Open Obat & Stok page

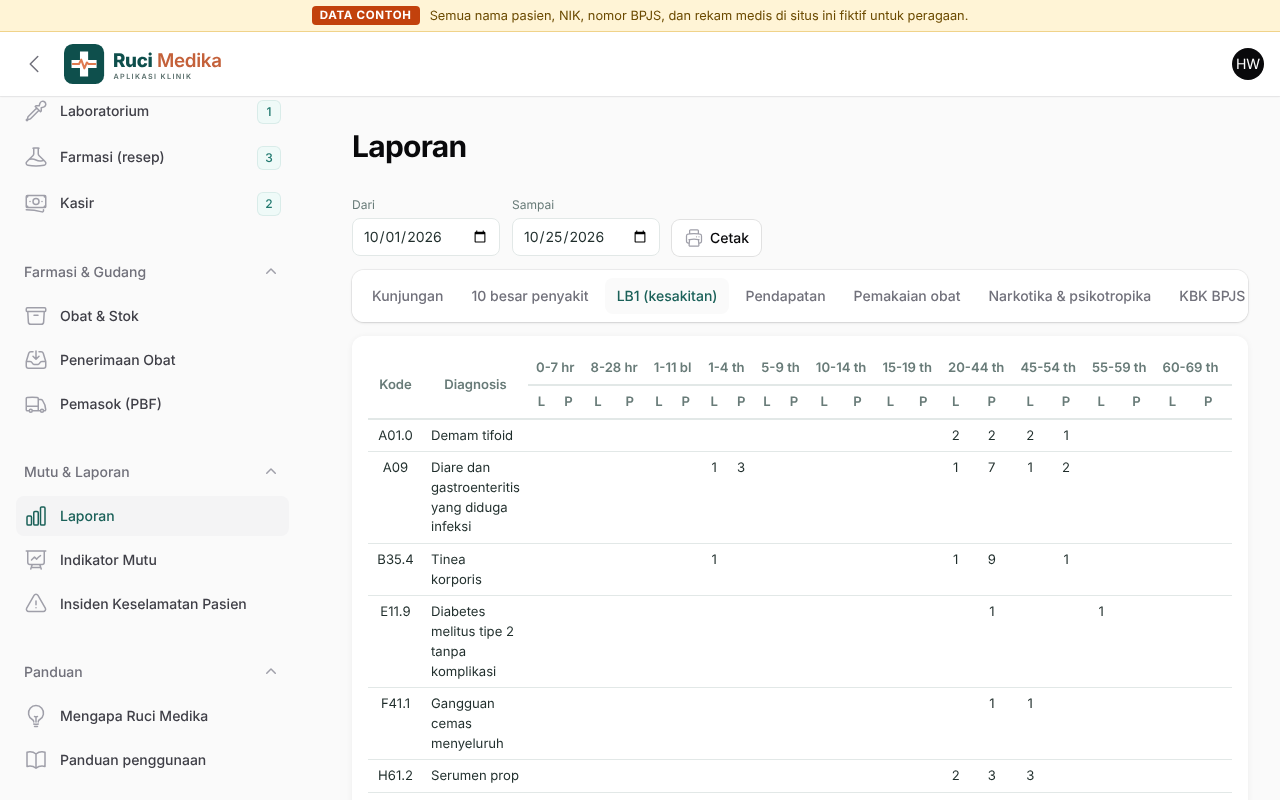[x=152, y=316]
